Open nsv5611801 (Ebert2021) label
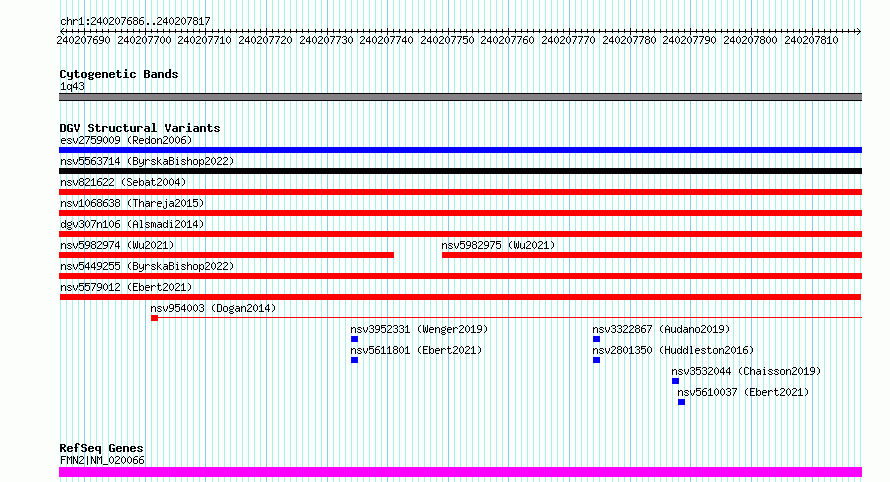The image size is (890, 482). click(x=416, y=350)
